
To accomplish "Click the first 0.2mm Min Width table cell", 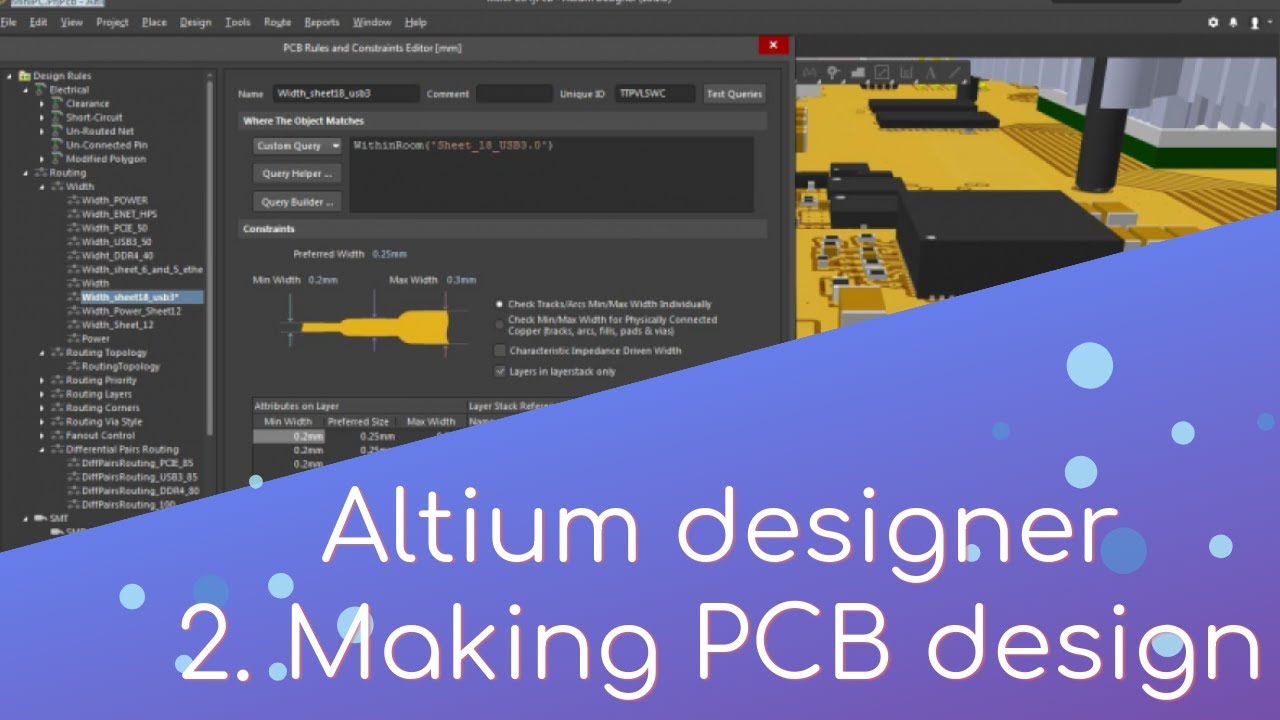I will (289, 437).
